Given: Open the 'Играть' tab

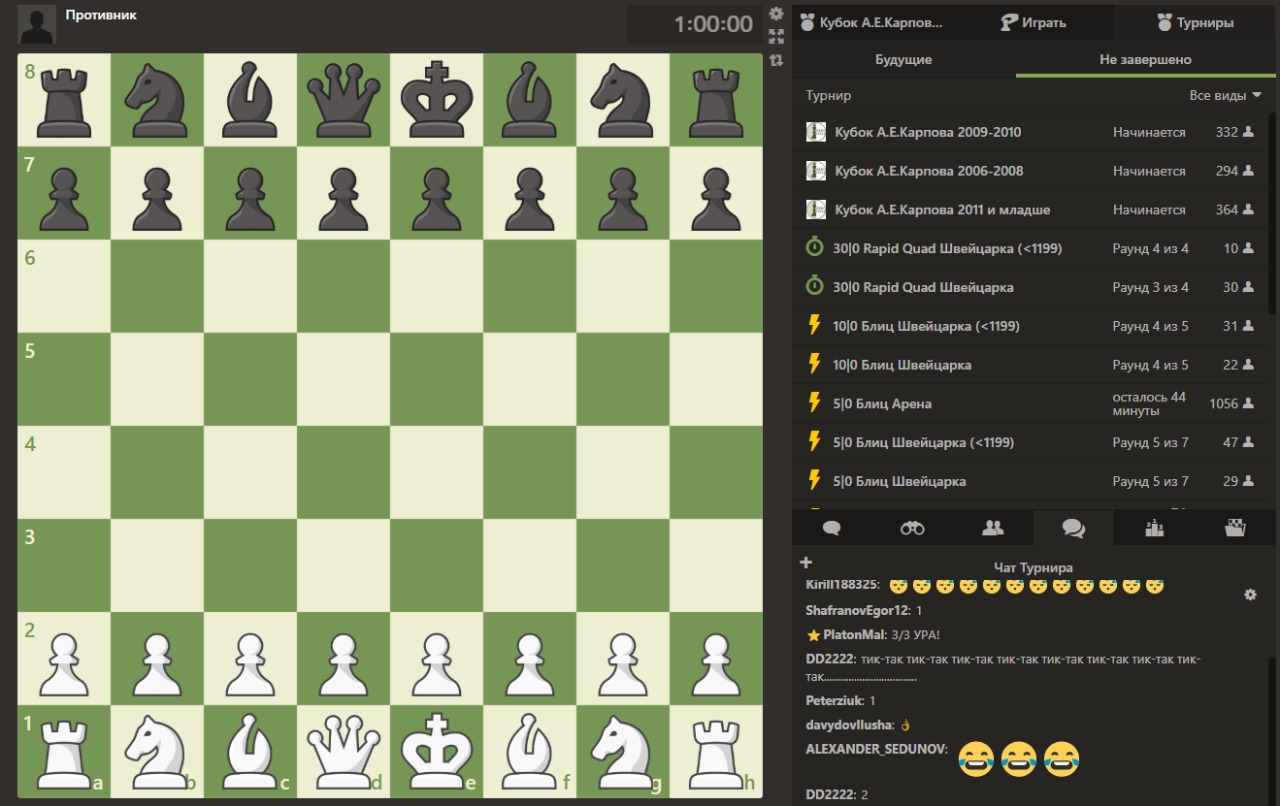Looking at the screenshot, I should point(1034,22).
